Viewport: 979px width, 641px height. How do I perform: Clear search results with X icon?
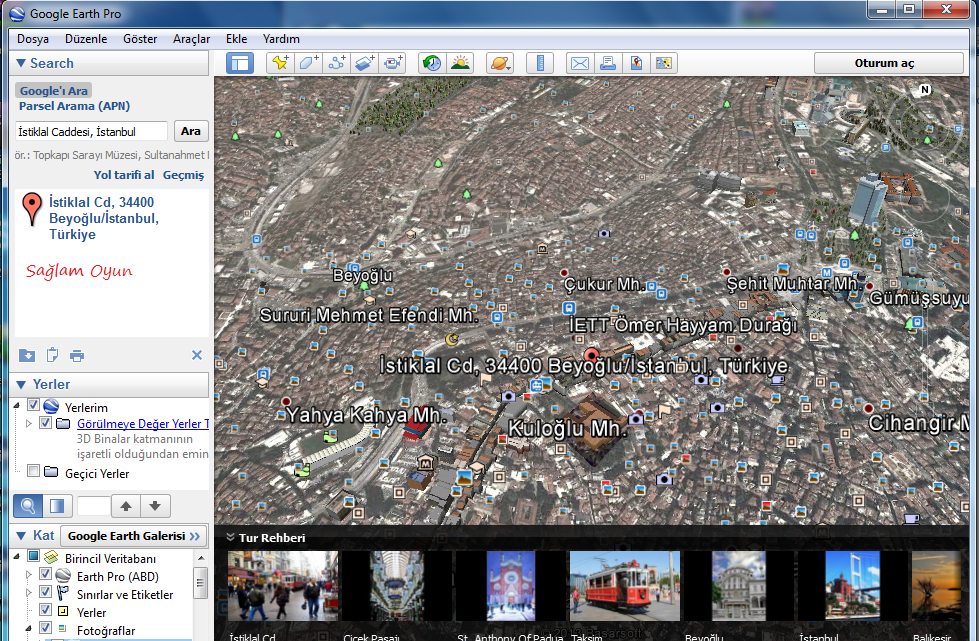coord(197,355)
